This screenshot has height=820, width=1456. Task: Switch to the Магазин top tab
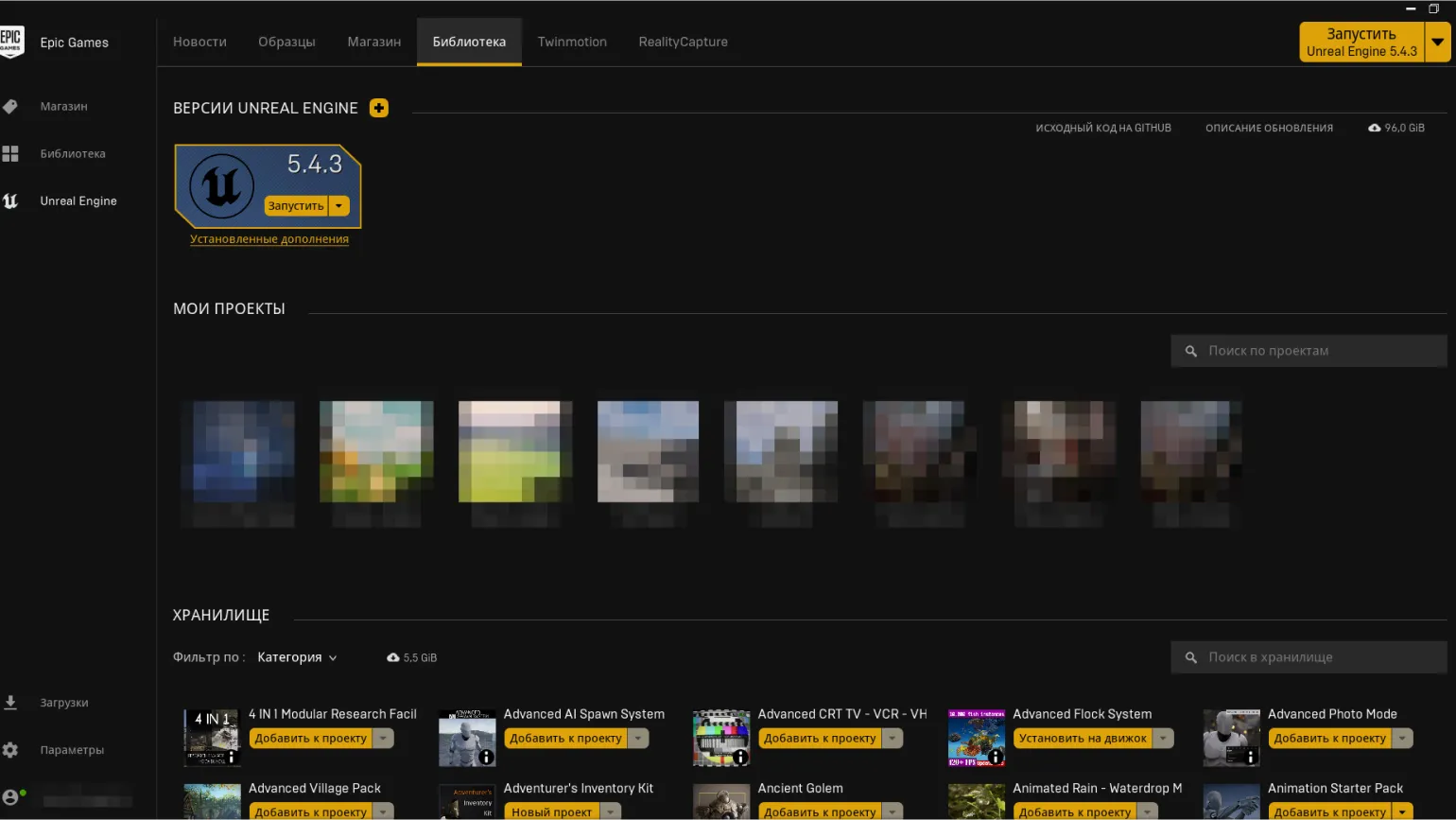[373, 42]
